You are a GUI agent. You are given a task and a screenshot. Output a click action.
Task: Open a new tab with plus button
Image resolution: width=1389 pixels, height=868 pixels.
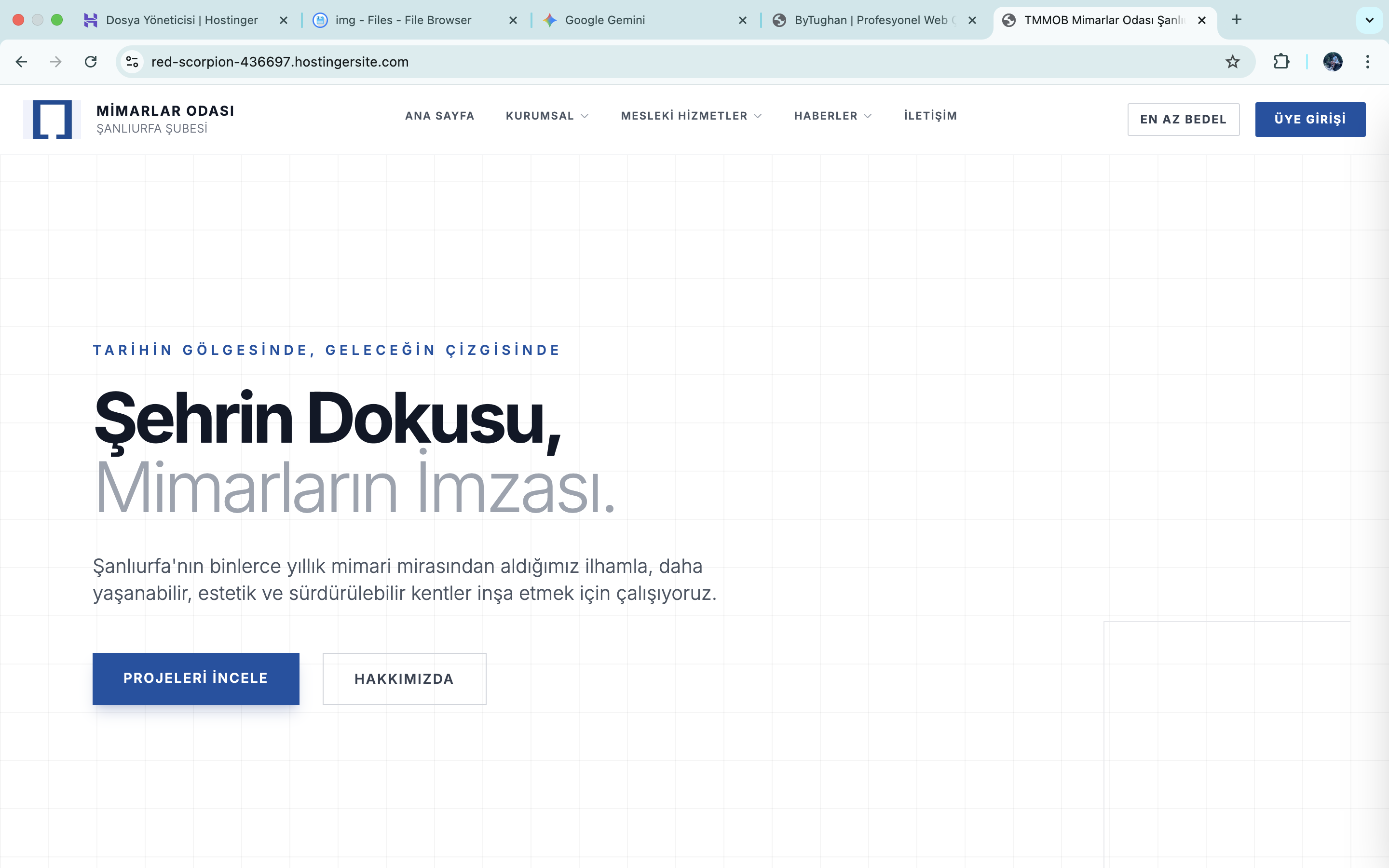[x=1237, y=20]
